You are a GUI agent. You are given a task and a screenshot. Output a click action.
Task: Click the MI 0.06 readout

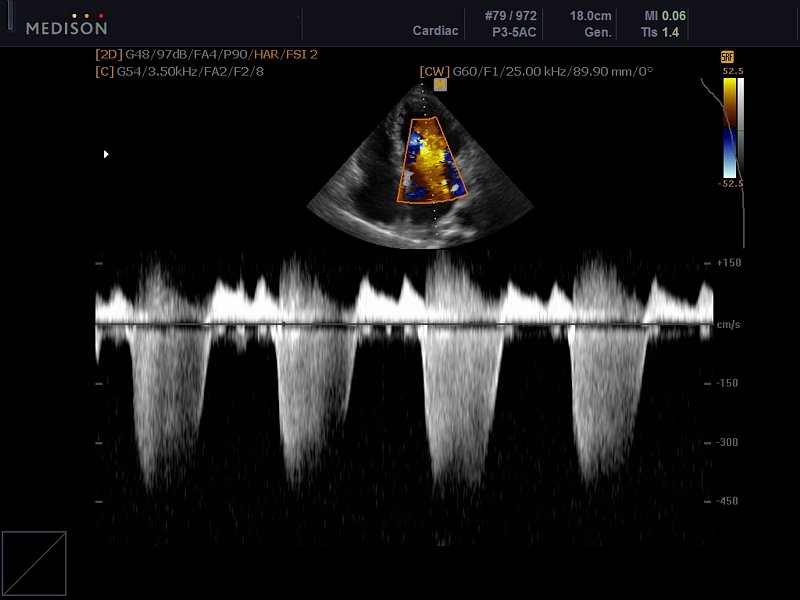pyautogui.click(x=666, y=16)
